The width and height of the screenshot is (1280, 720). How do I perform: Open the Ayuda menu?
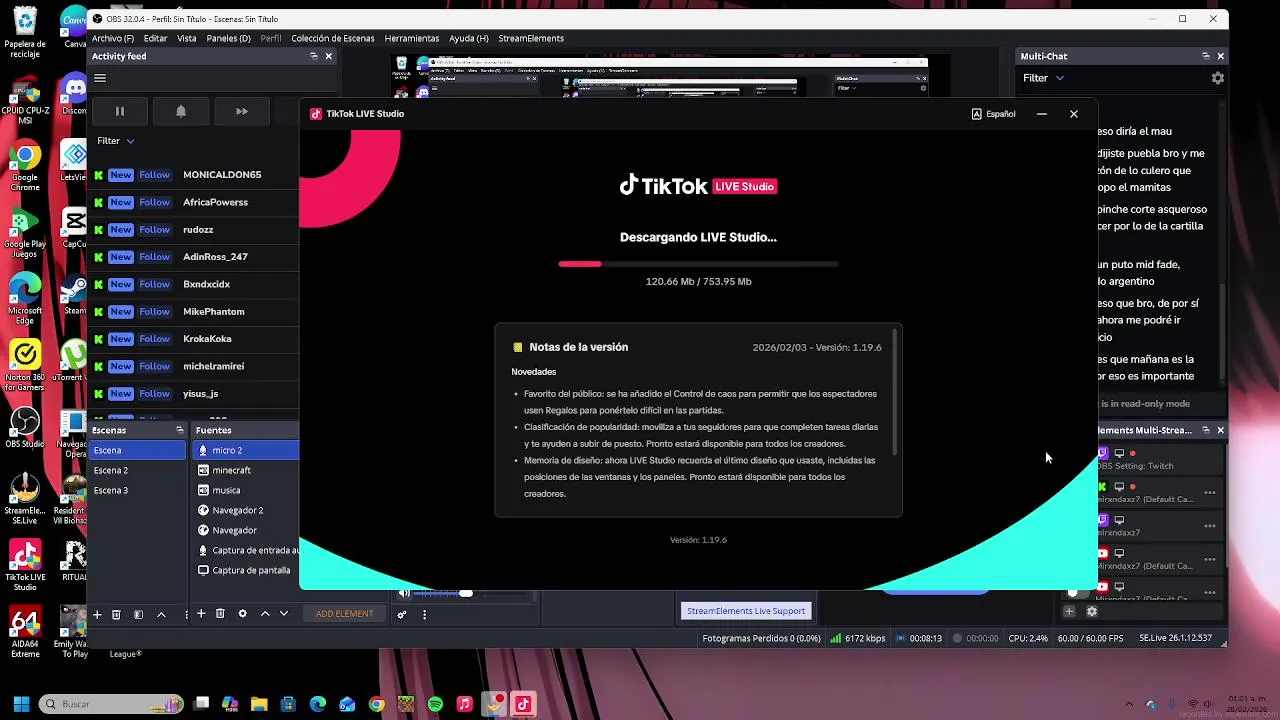coord(469,38)
